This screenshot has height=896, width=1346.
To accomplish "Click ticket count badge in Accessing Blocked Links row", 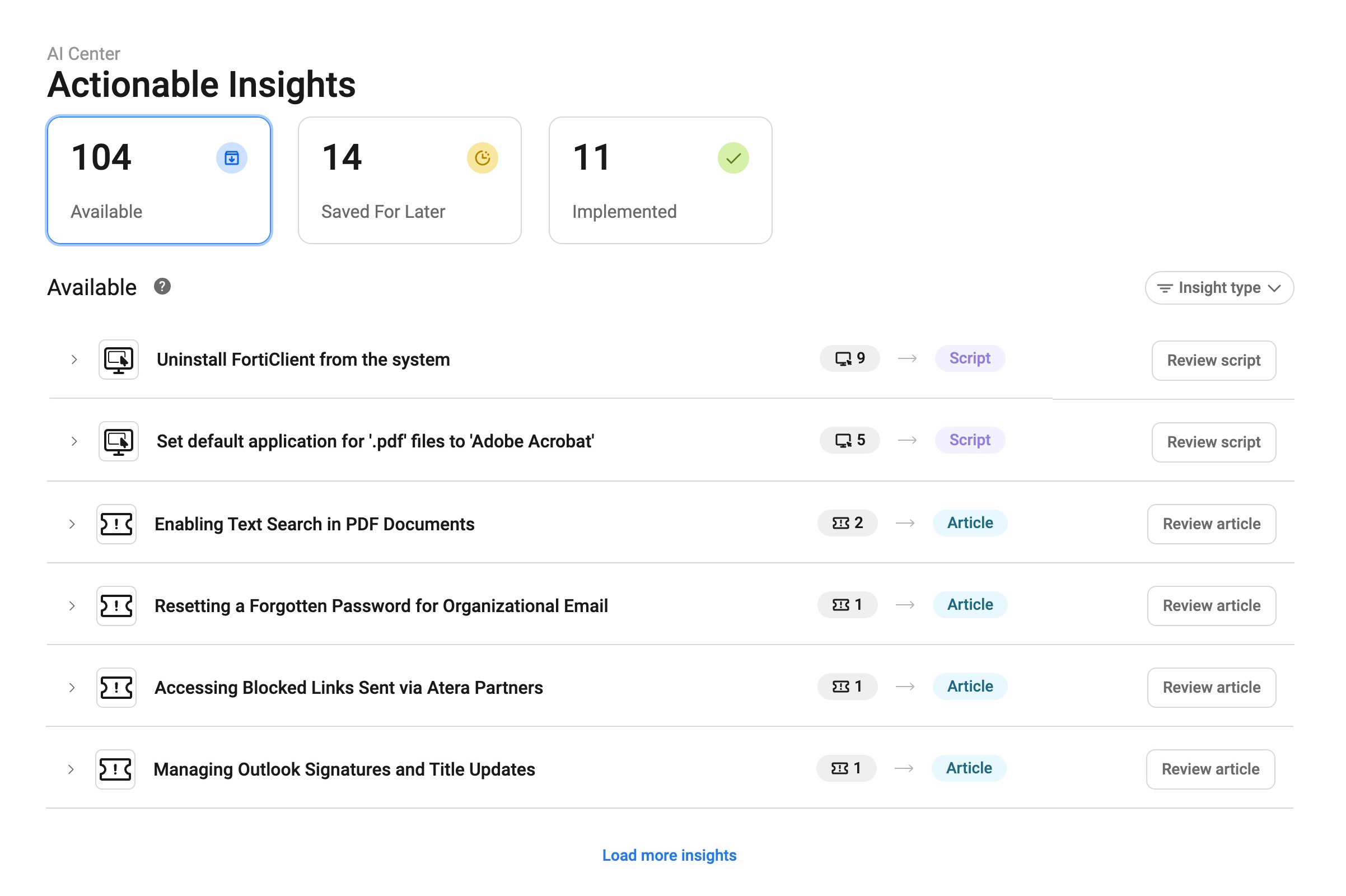I will tap(847, 687).
